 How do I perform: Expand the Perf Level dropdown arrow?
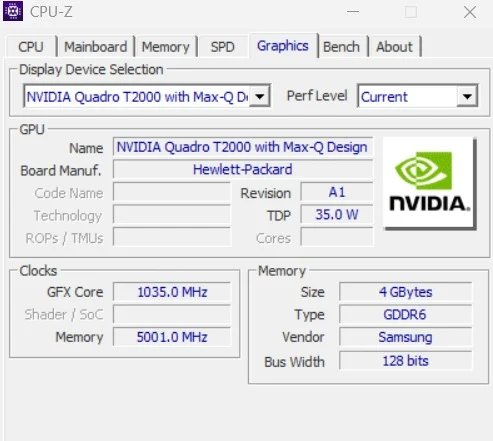pyautogui.click(x=467, y=97)
